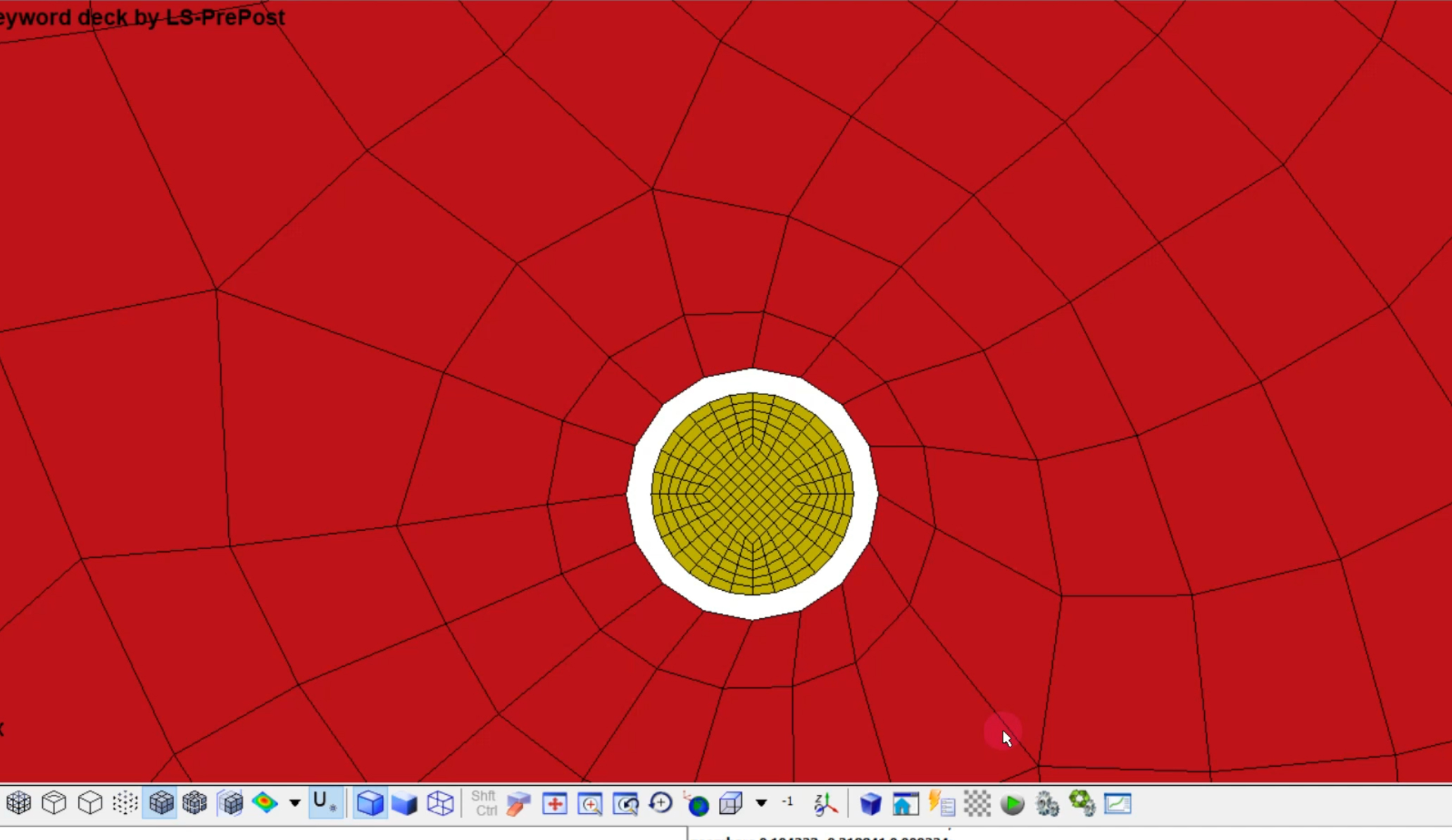Toggle the unreferenced nodes U button
The image size is (1452, 840).
[x=325, y=803]
